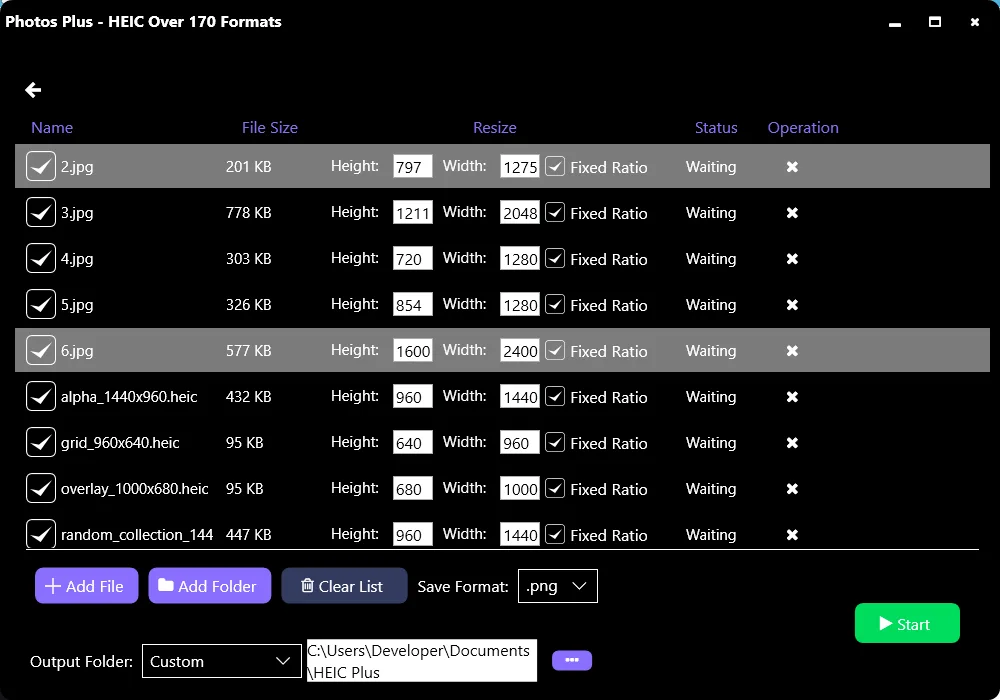This screenshot has width=1000, height=700.
Task: Open the Save Format .png dropdown
Action: coord(557,586)
